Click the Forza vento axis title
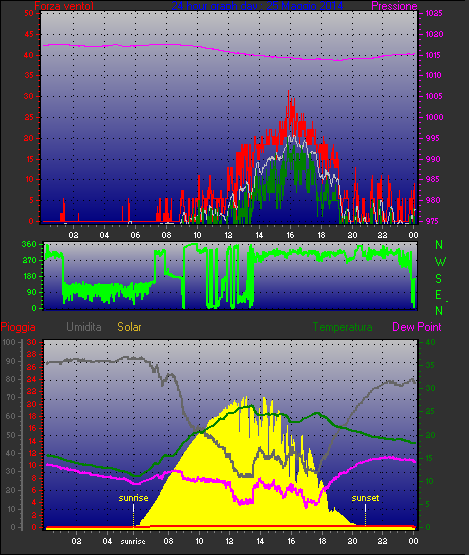This screenshot has height=555, width=469. coord(64,6)
